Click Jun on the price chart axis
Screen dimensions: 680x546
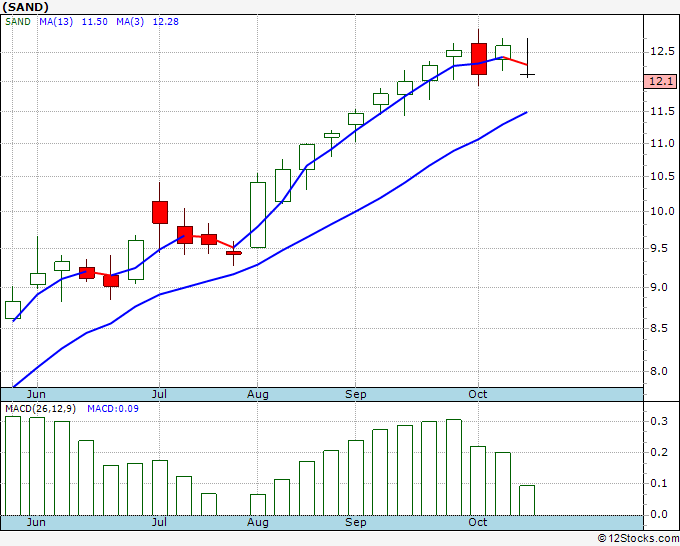(36, 394)
